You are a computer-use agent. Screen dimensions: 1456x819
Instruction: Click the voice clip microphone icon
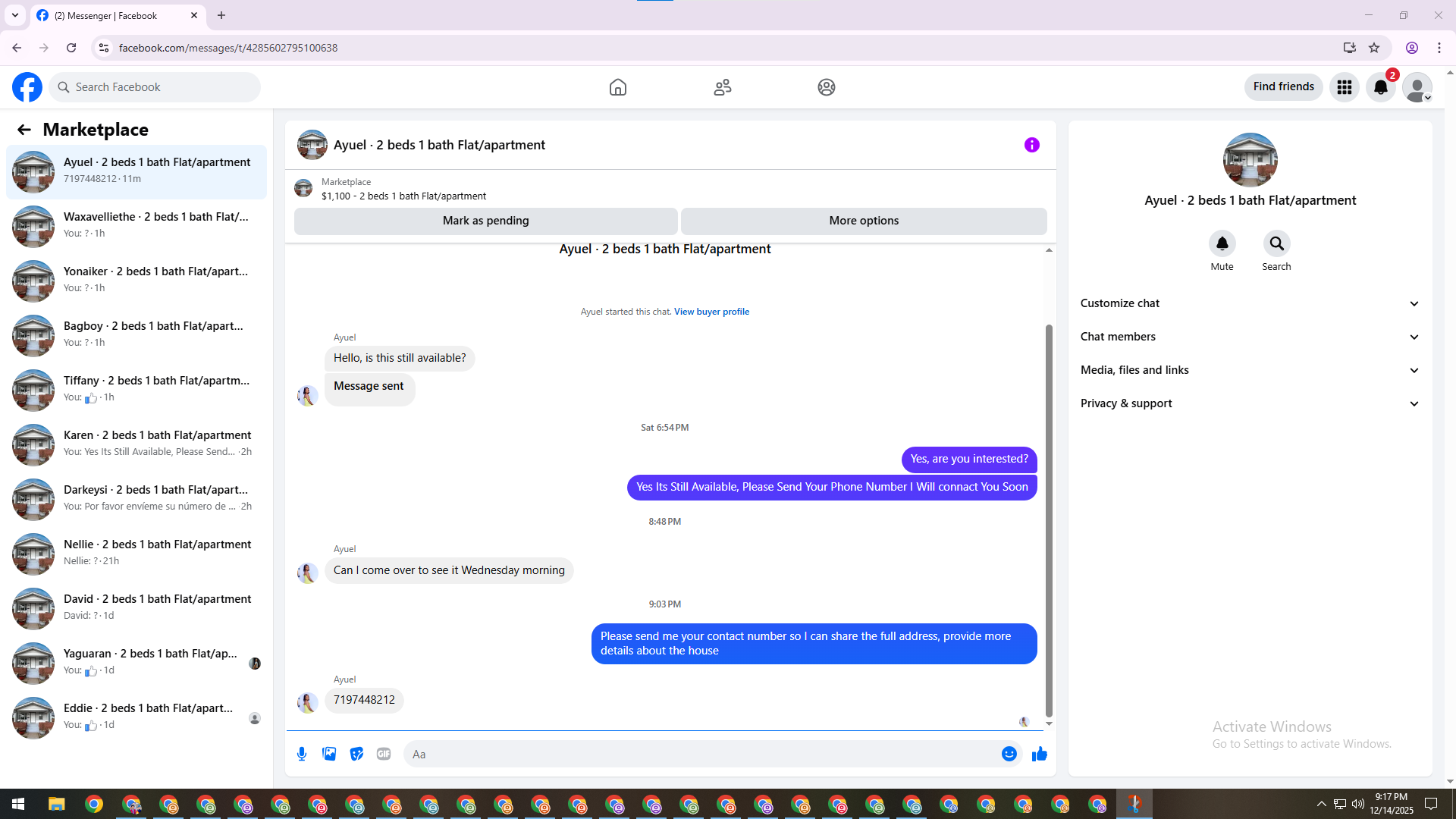point(302,754)
